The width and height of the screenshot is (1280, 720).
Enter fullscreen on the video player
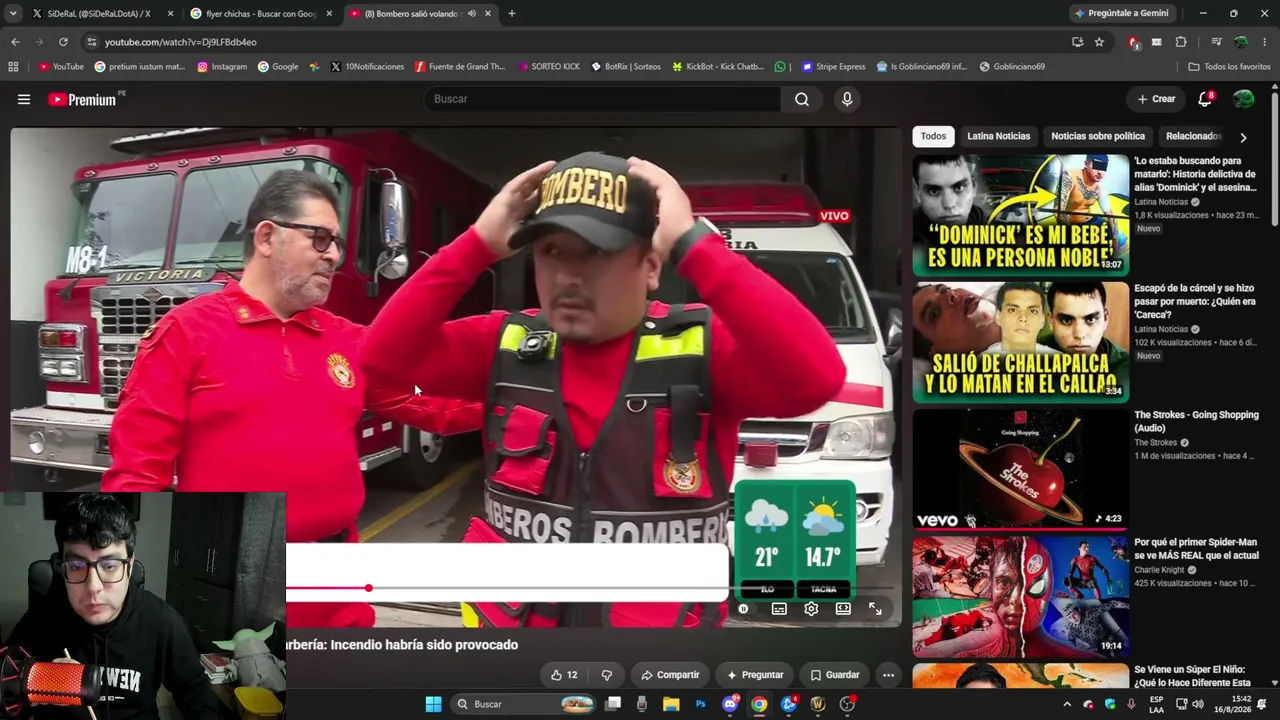(x=875, y=609)
